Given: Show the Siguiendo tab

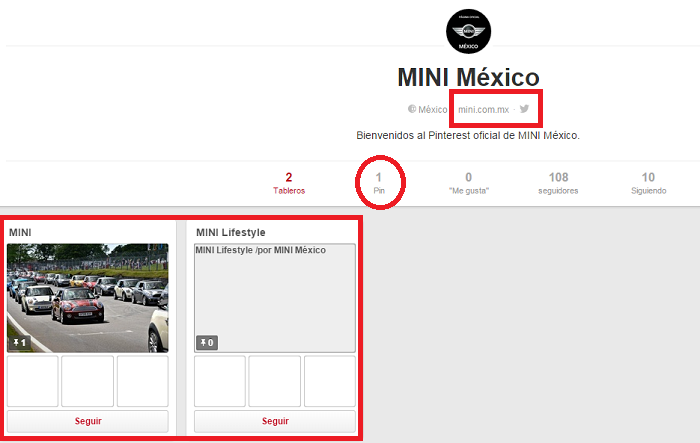Looking at the screenshot, I should 648,183.
